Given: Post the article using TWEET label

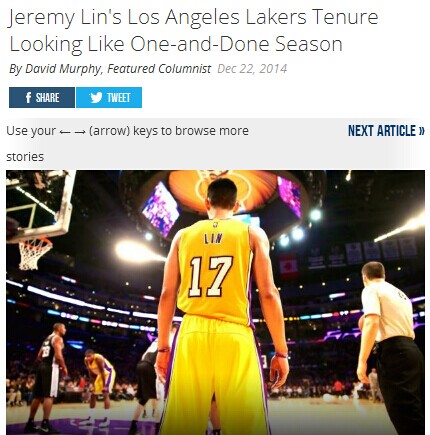Looking at the screenshot, I should point(119,98).
